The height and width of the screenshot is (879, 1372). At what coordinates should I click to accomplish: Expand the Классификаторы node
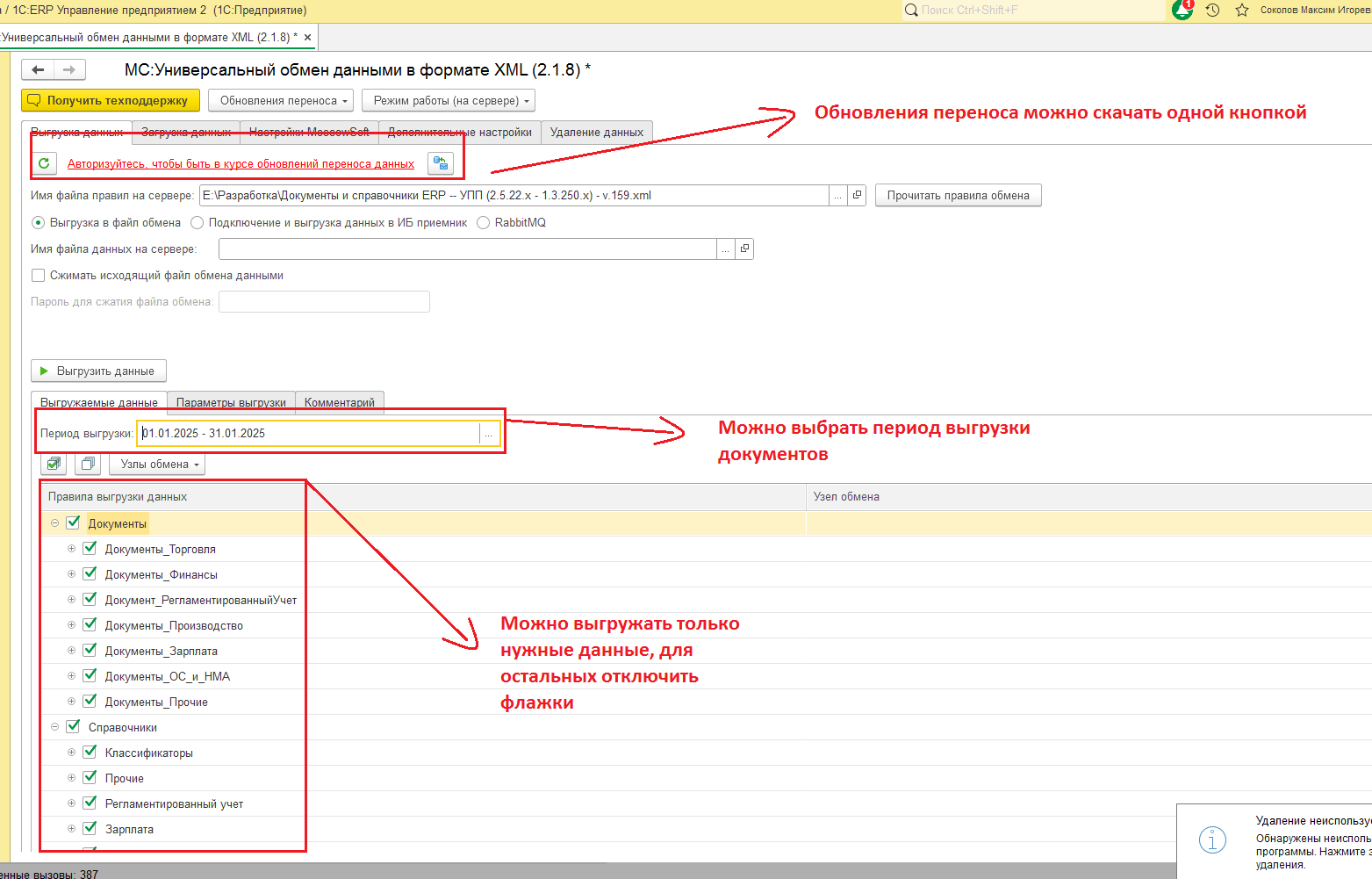click(72, 753)
